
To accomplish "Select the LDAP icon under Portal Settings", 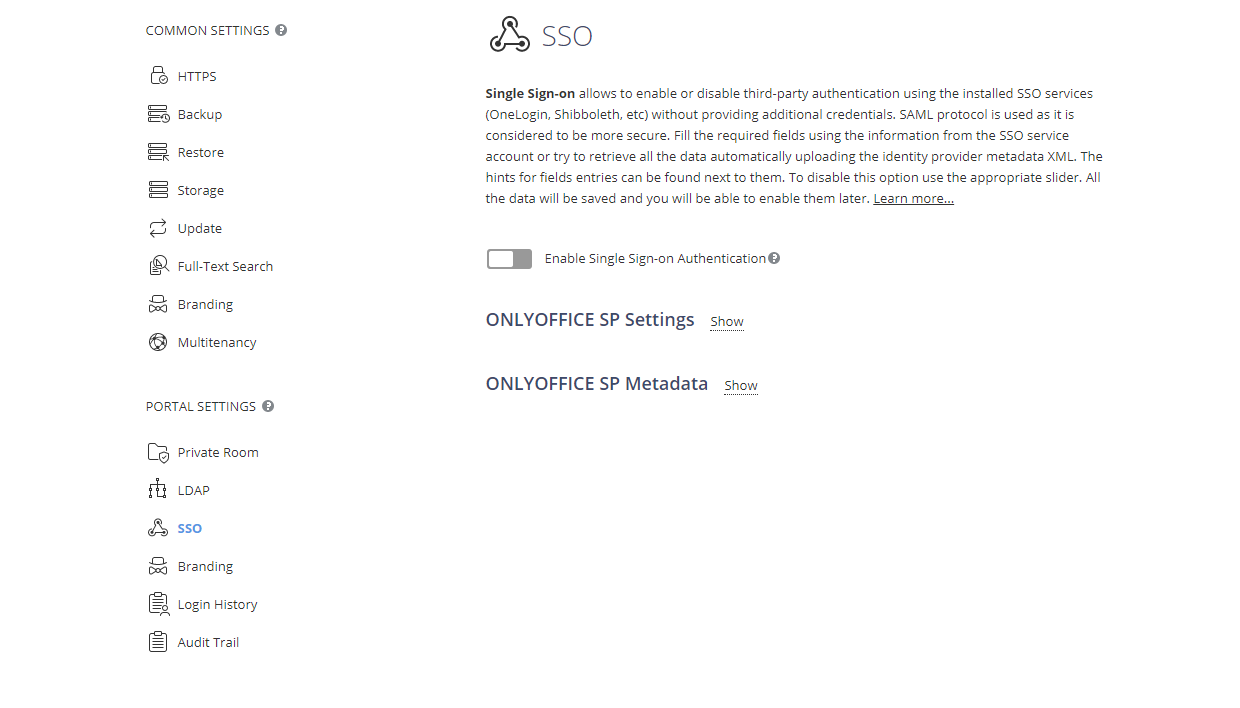I will [x=158, y=489].
